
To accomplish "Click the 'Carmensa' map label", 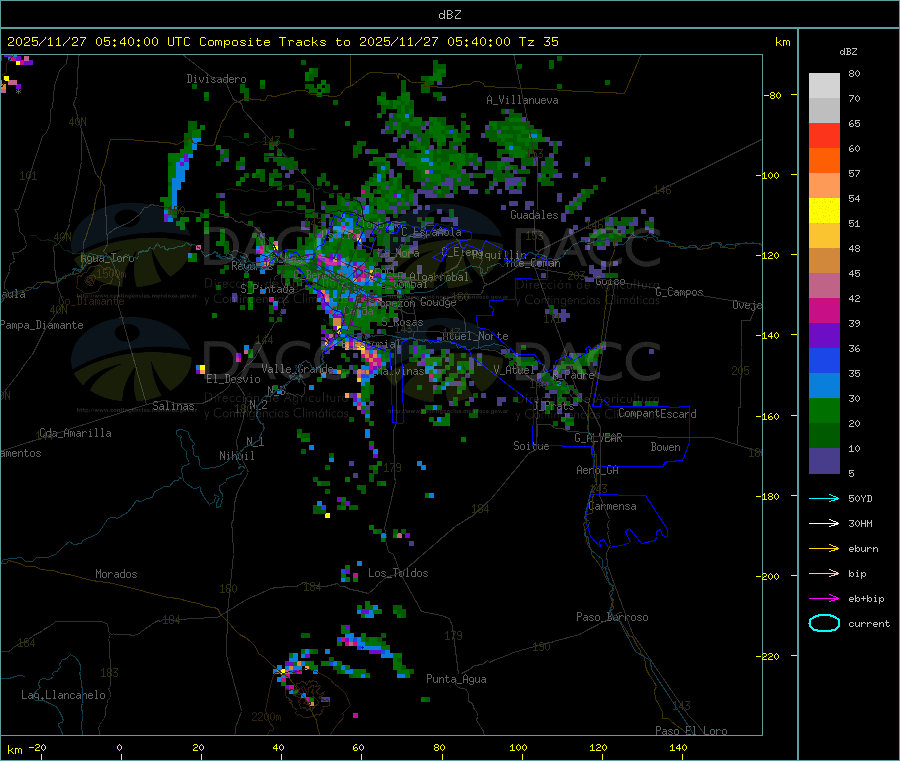I will tap(612, 506).
